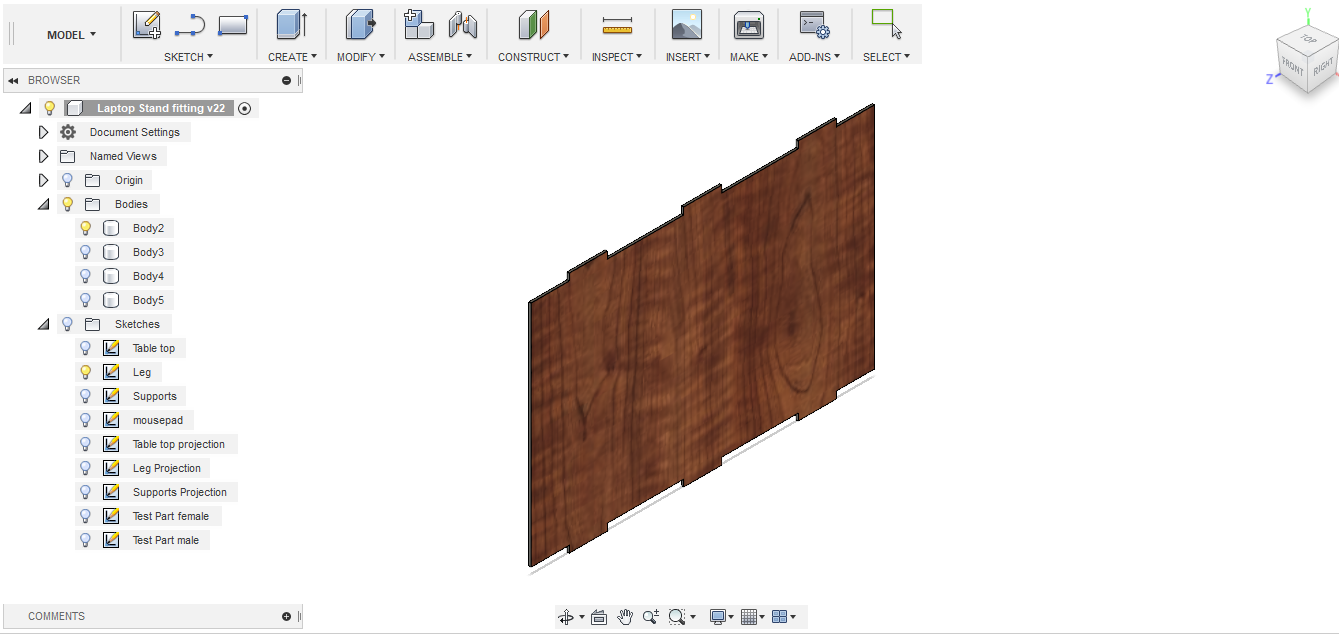The image size is (1339, 634).
Task: Open the ASSEMBLE menu
Action: 440,57
